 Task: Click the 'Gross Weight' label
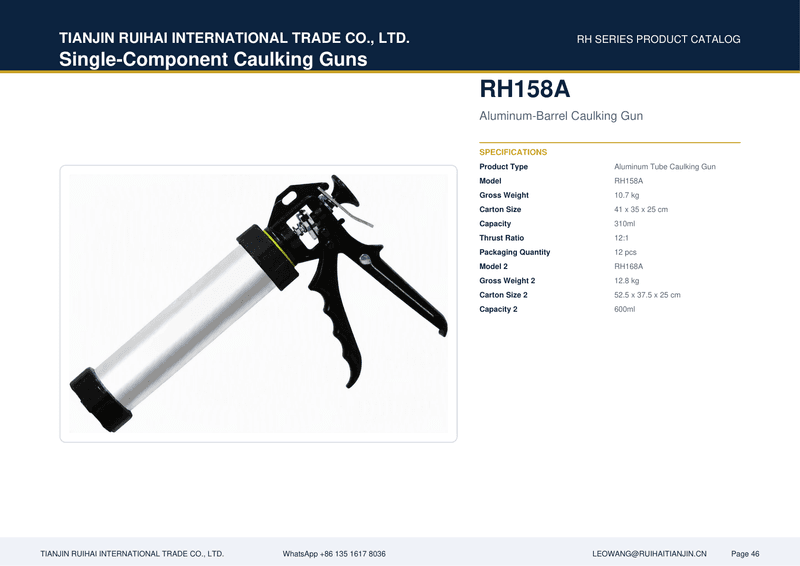(504, 195)
